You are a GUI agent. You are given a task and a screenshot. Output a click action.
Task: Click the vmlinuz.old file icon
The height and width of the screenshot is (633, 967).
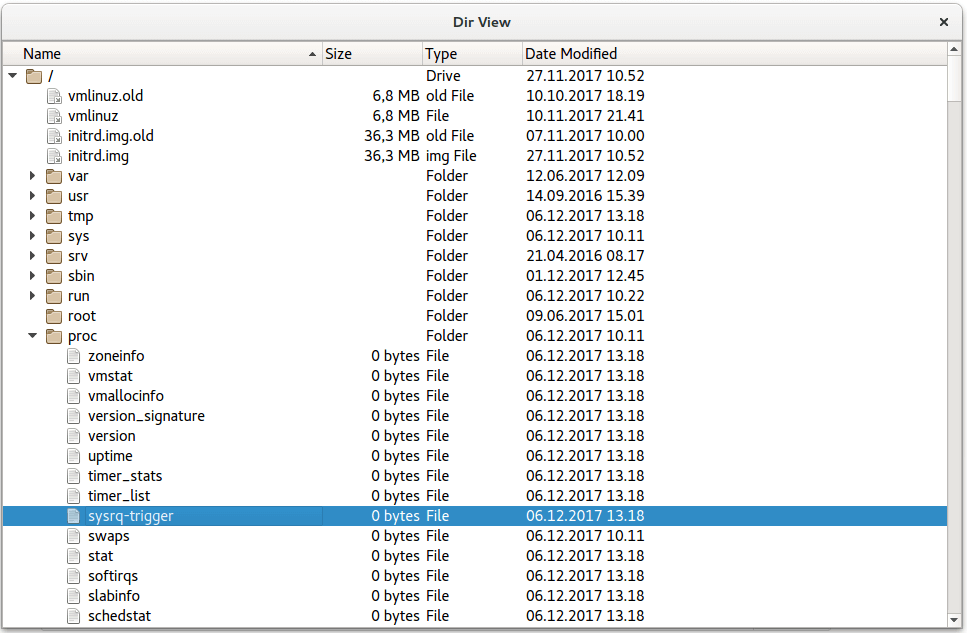[53, 96]
